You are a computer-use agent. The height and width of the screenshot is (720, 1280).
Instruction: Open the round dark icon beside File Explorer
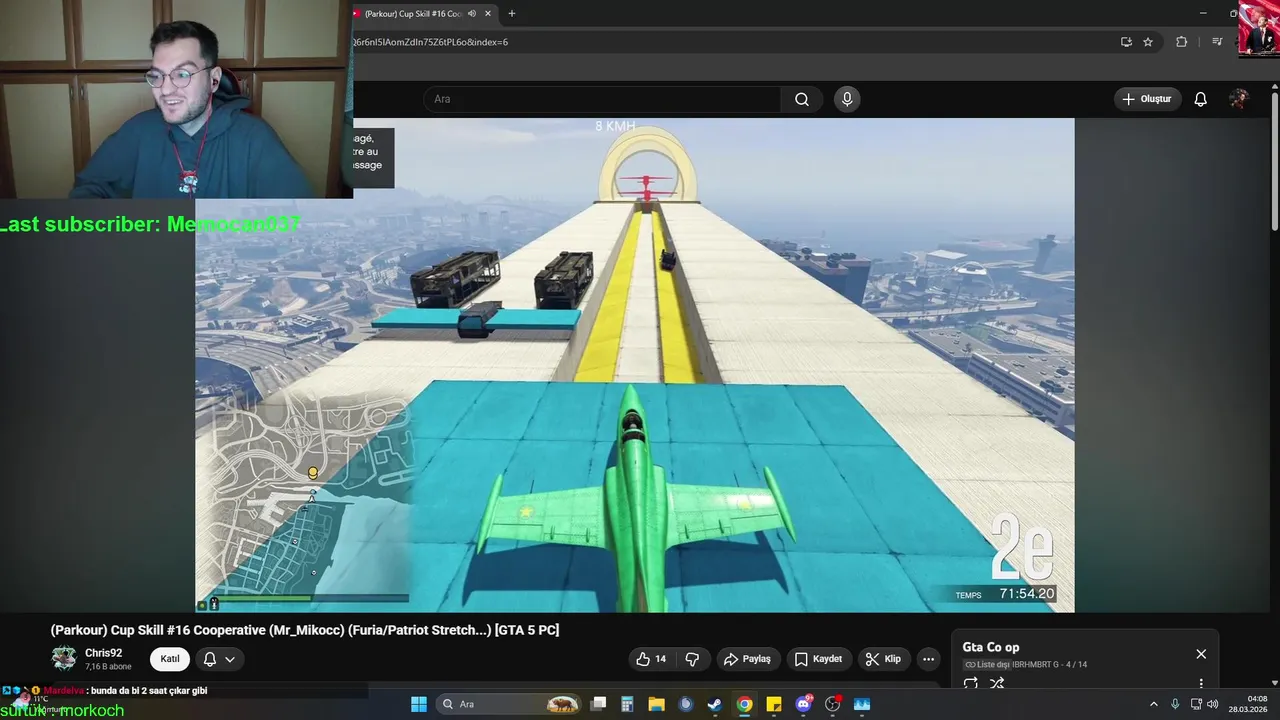[685, 704]
